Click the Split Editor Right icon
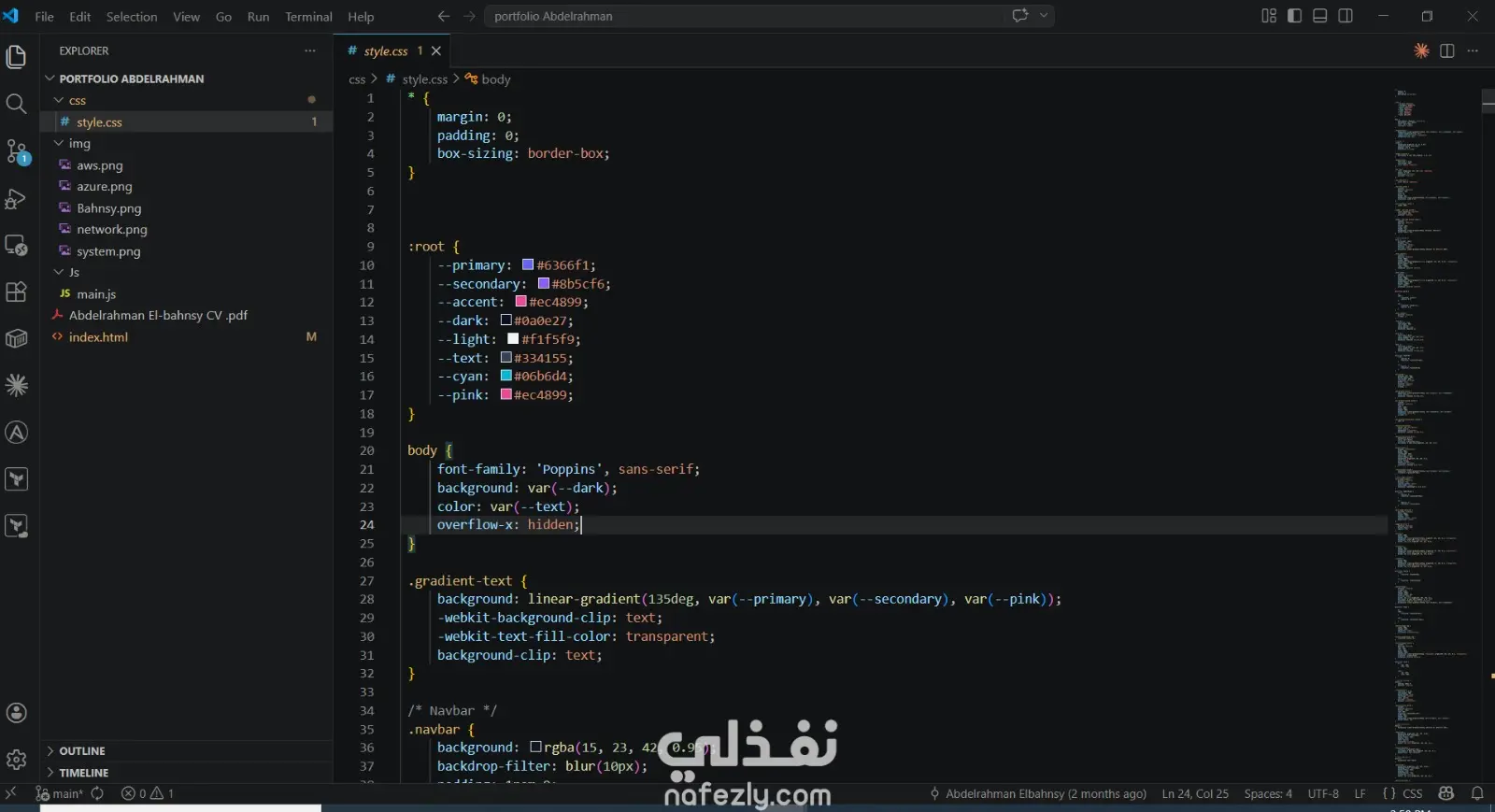 (1447, 50)
